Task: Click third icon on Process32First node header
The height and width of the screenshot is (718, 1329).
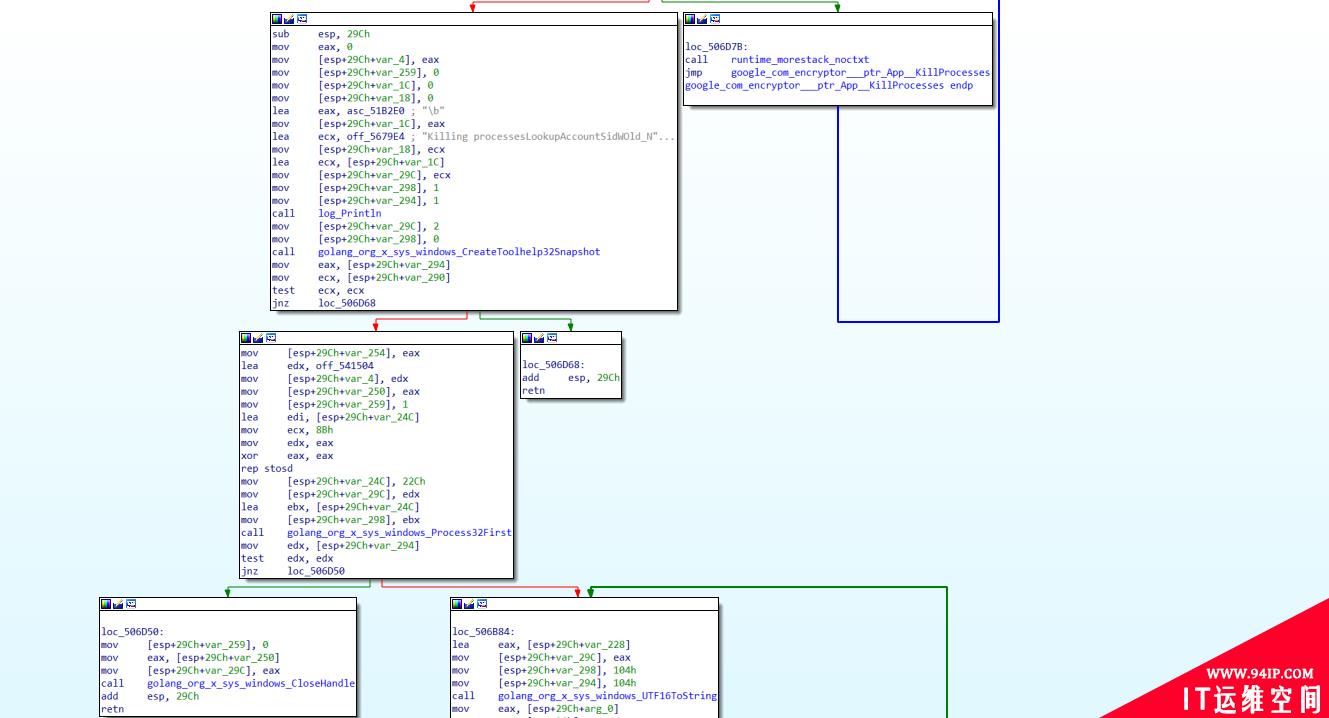Action: (x=270, y=338)
